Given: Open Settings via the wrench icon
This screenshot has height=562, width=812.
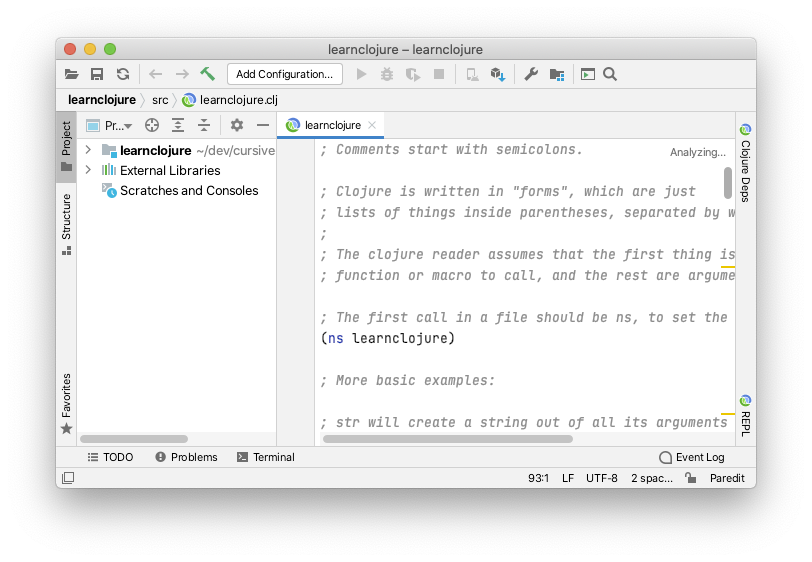Looking at the screenshot, I should 531,74.
